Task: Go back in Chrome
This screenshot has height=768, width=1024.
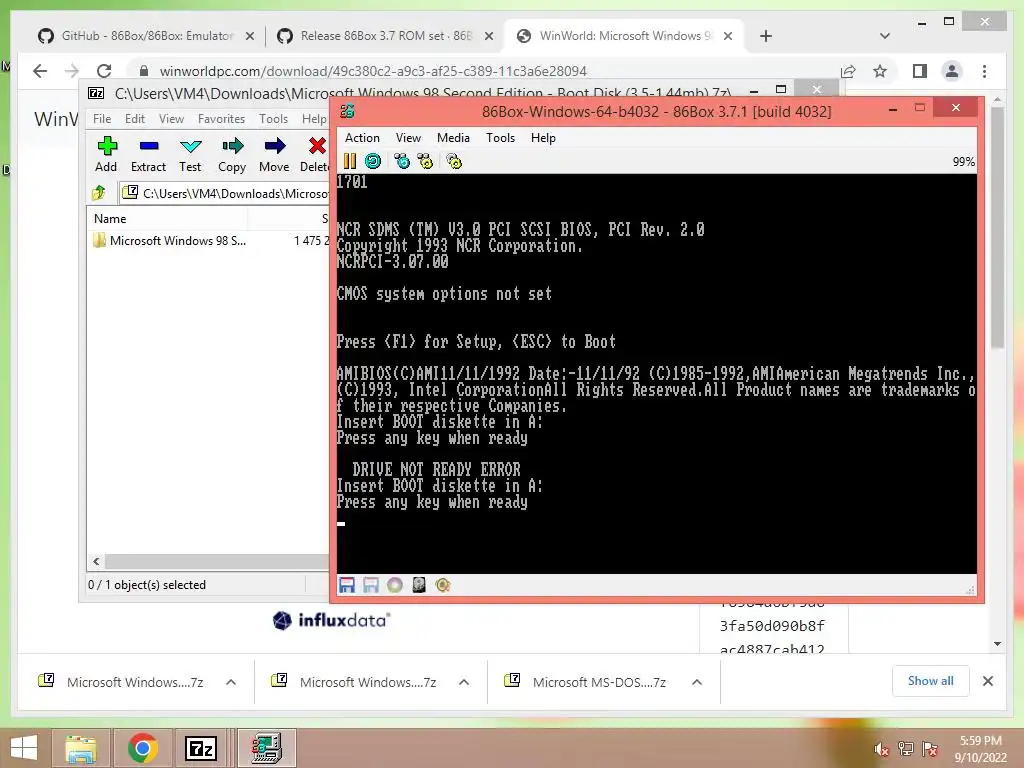Action: (40, 71)
